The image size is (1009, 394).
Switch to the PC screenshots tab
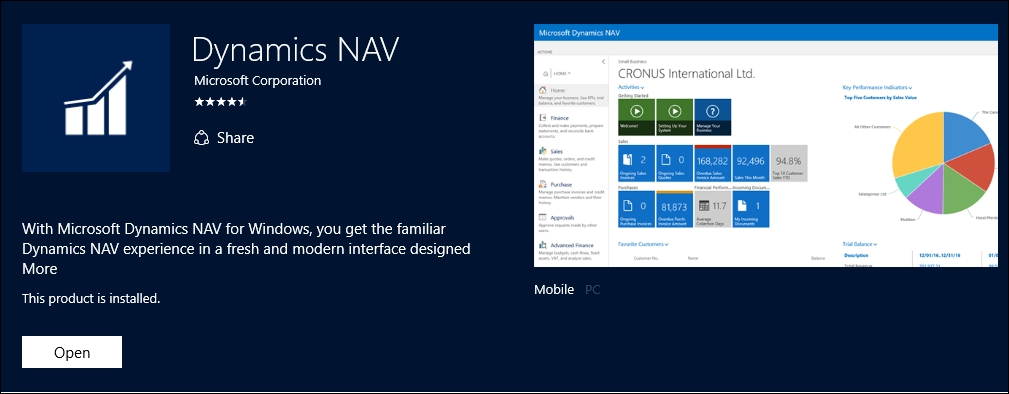[593, 290]
